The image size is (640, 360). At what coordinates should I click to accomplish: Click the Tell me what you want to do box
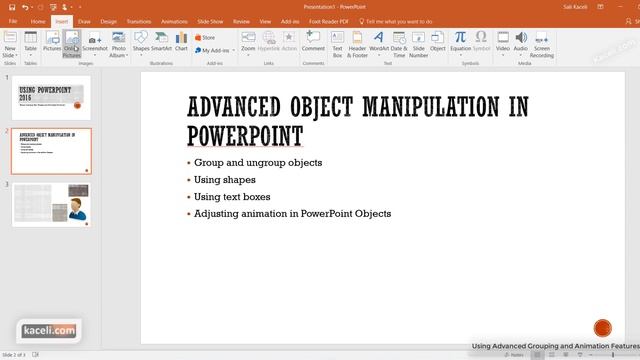tap(396, 21)
